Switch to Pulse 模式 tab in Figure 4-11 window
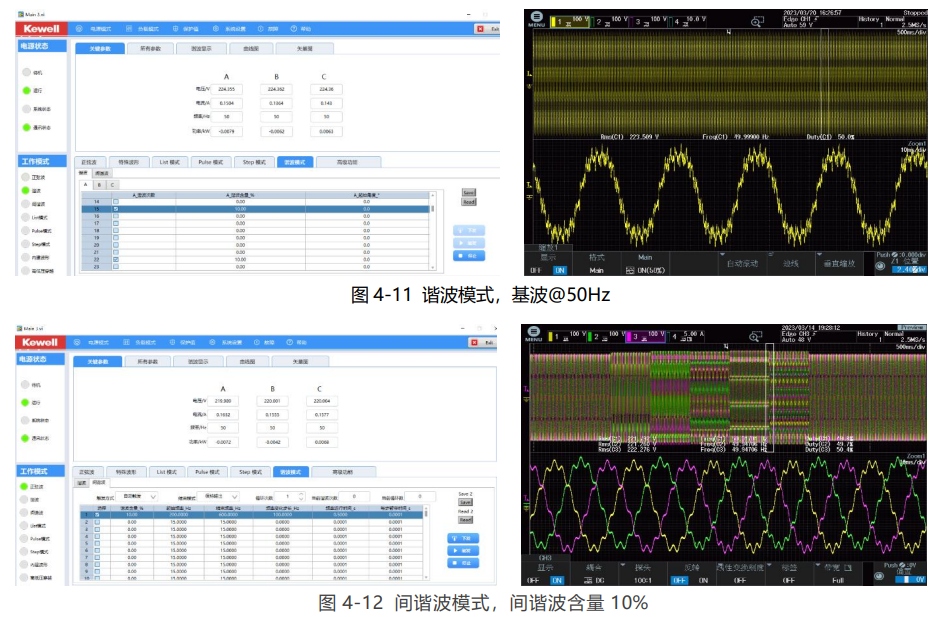Image resolution: width=935 pixels, height=617 pixels. point(210,162)
